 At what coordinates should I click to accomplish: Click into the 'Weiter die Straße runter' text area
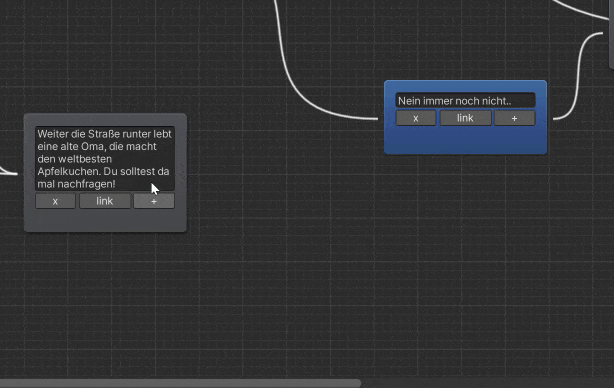click(x=105, y=159)
